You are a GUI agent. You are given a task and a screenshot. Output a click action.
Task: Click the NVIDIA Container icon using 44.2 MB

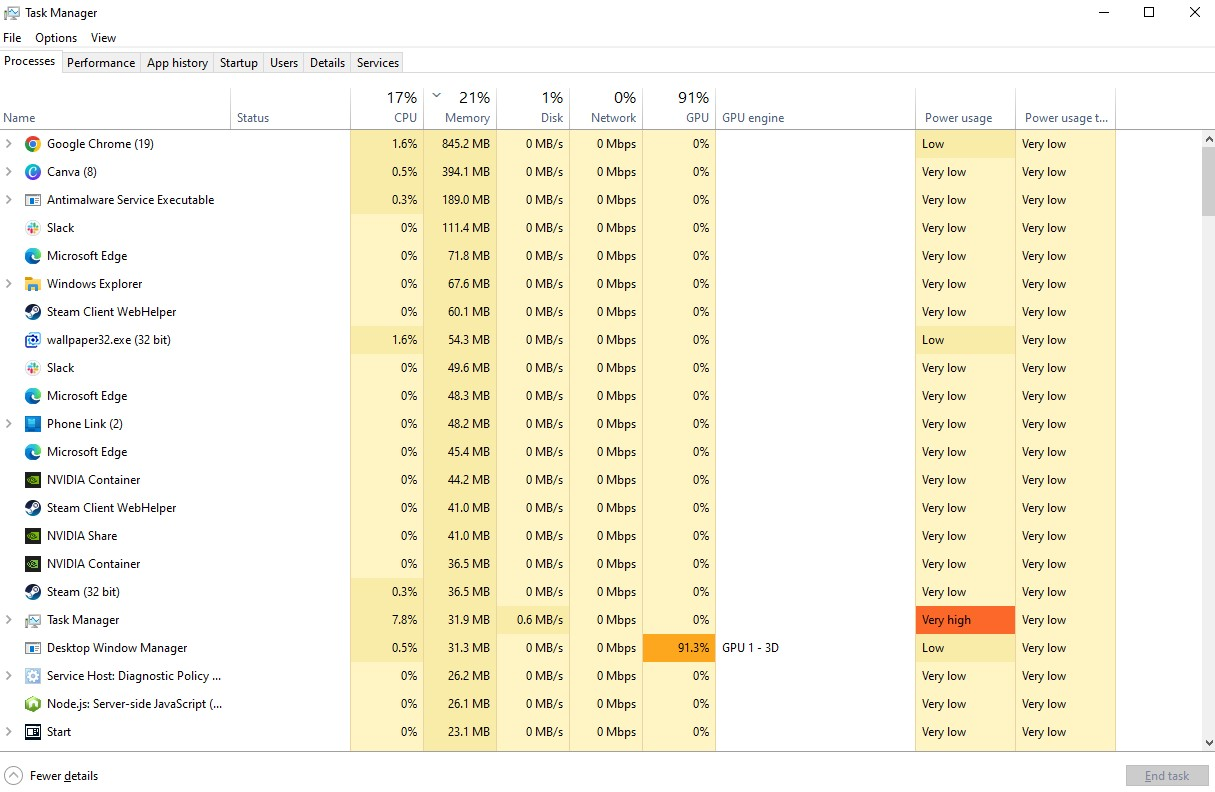[32, 480]
